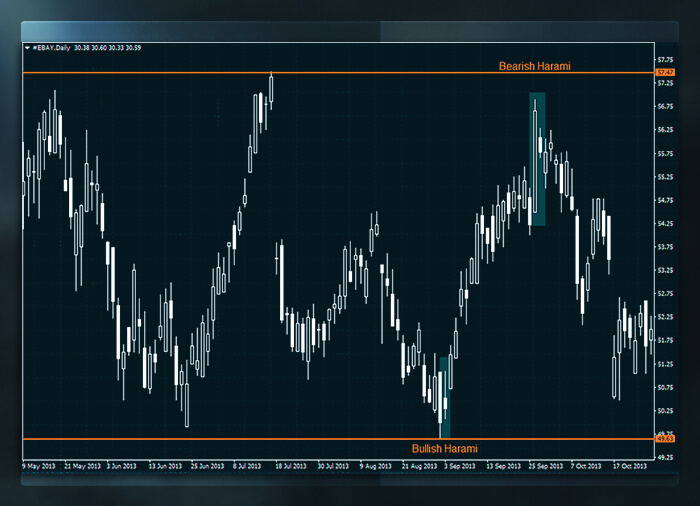The height and width of the screenshot is (506, 700).
Task: Expand the #EBAY.Daily chart dropdown arrow
Action: (x=25, y=47)
